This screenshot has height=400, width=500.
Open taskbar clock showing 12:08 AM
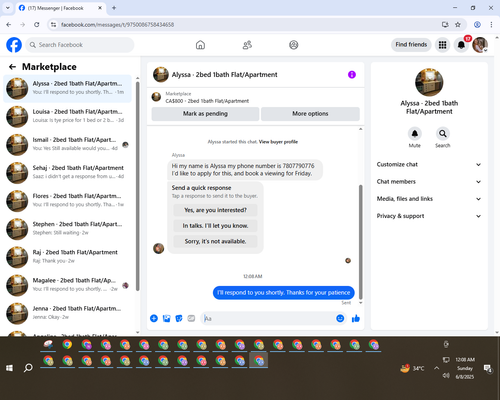click(x=465, y=368)
